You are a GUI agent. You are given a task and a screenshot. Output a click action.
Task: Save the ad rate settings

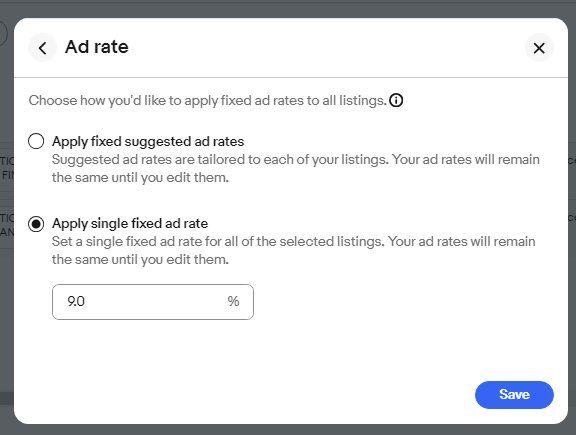coord(514,395)
